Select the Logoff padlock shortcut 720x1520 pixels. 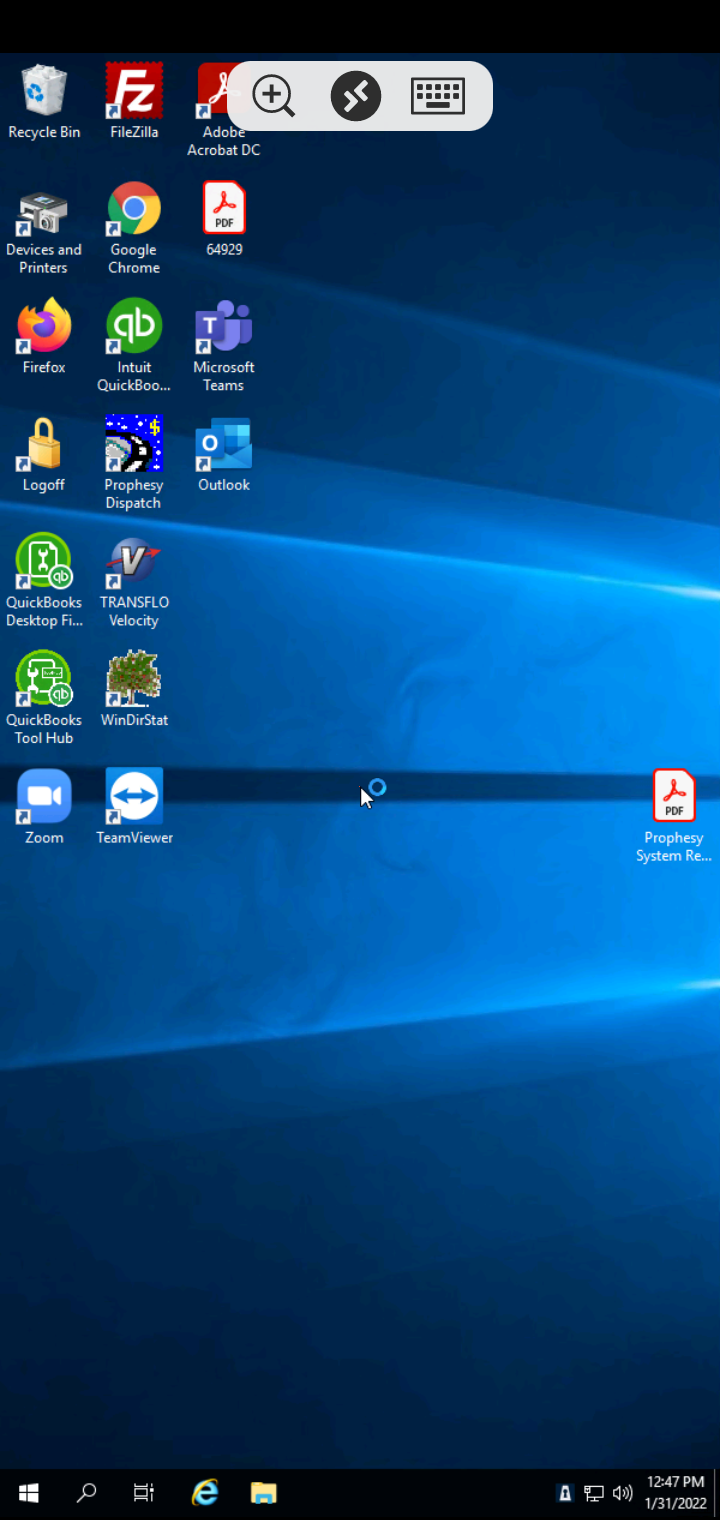44,455
